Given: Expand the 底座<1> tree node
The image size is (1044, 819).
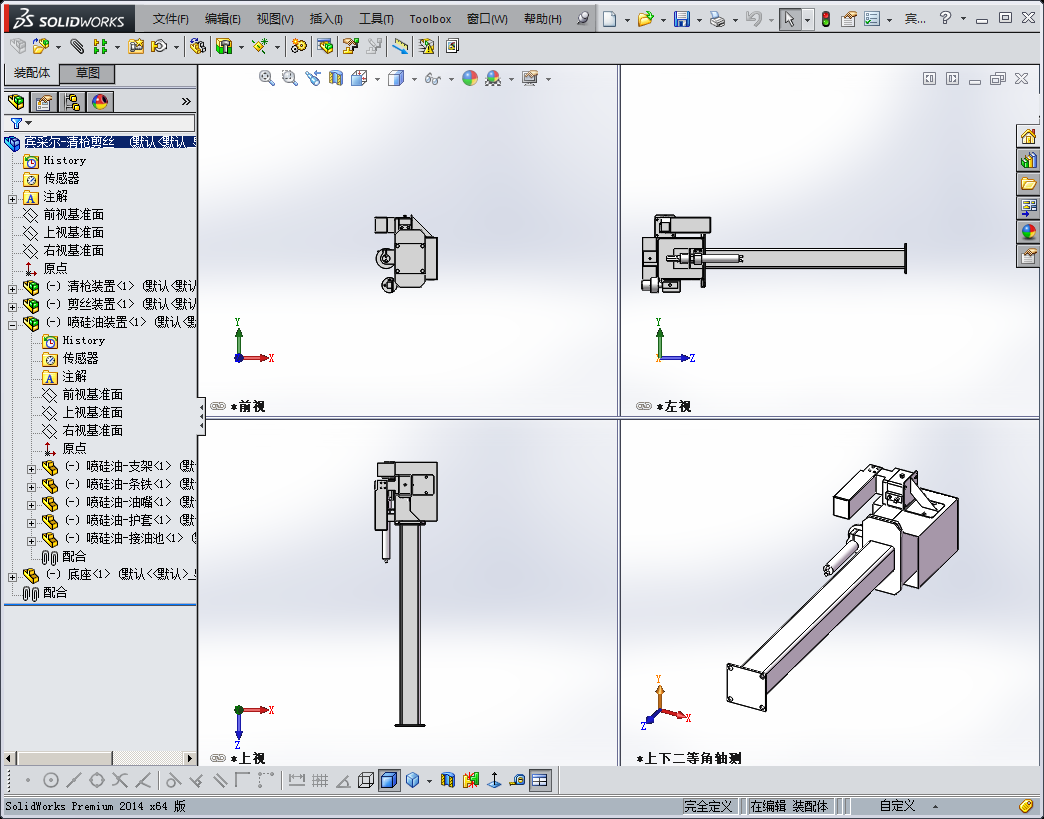Looking at the screenshot, I should point(12,577).
